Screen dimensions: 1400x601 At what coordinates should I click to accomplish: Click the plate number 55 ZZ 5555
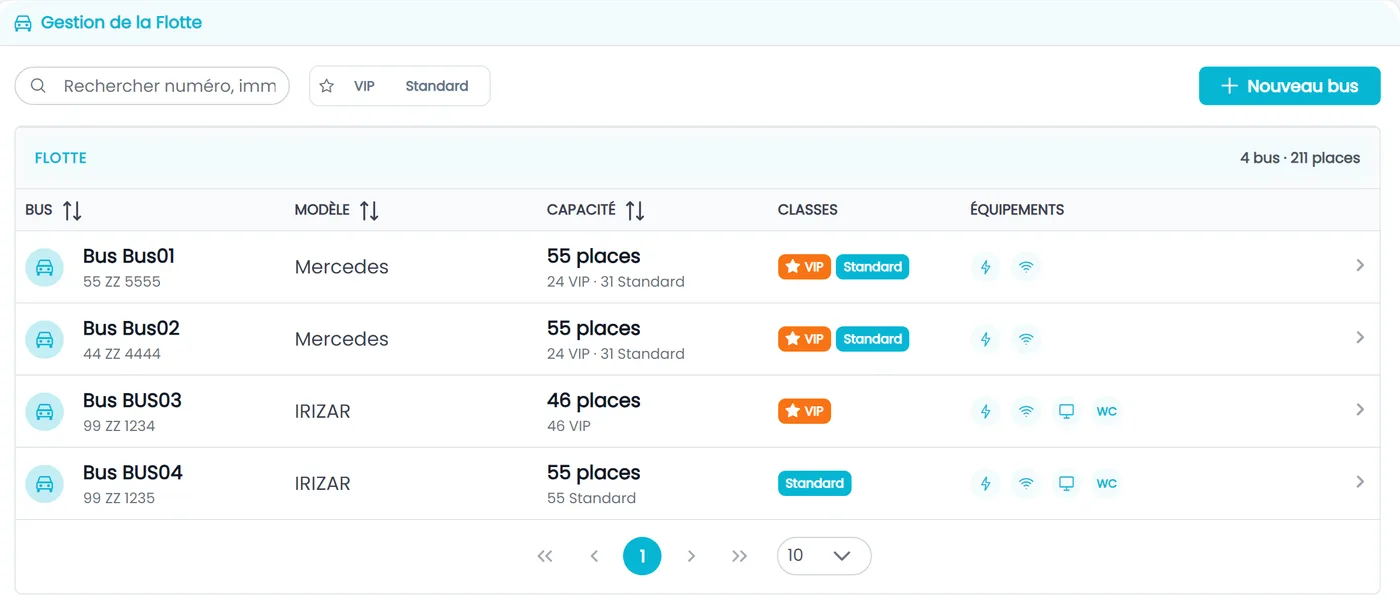[122, 282]
